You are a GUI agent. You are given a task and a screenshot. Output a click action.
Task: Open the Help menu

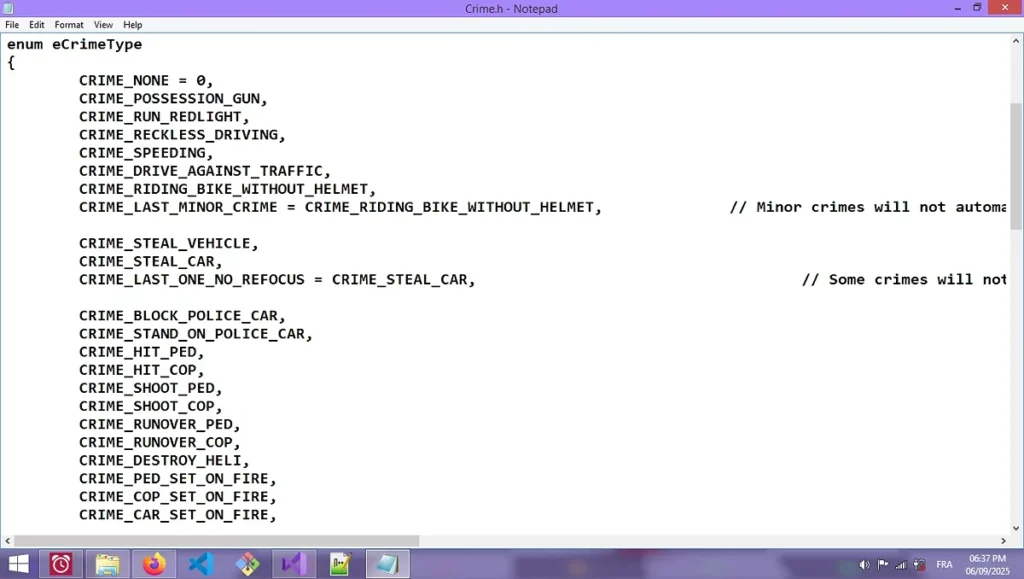tap(133, 25)
